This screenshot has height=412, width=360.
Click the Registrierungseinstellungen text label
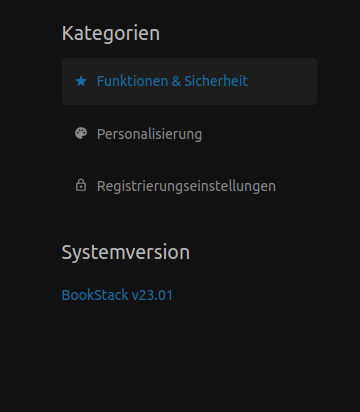[x=186, y=186]
